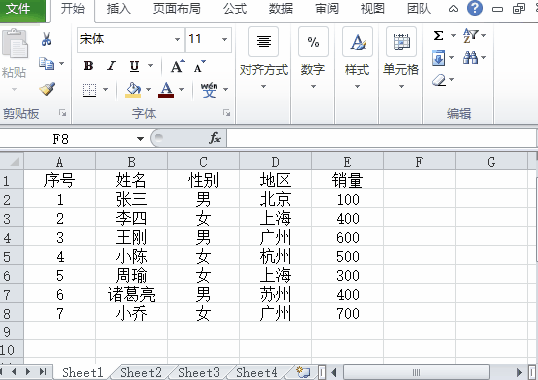Click the Cut scissors icon
Image resolution: width=538 pixels, height=380 pixels.
click(x=46, y=39)
